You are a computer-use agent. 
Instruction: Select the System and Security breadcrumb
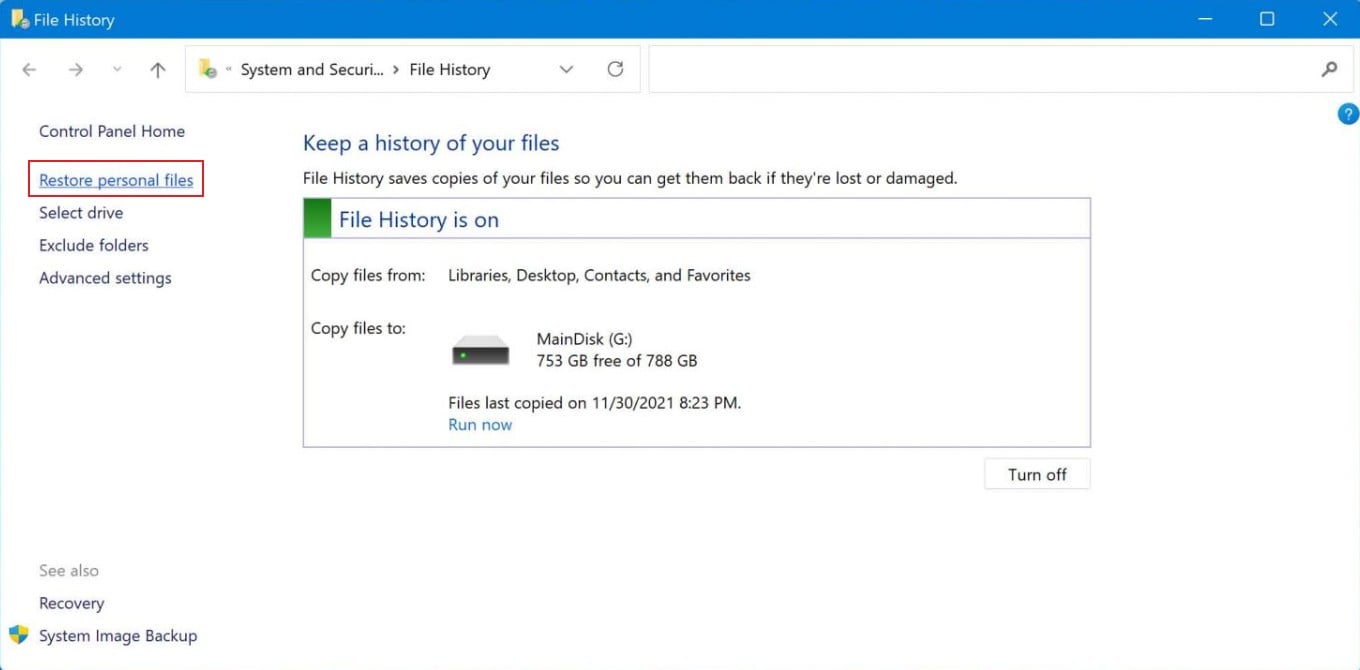311,70
